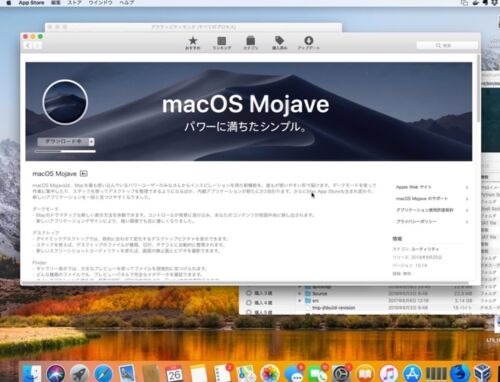The image size is (500, 382).
Task: Launch Siri from the Dock
Action: point(55,373)
